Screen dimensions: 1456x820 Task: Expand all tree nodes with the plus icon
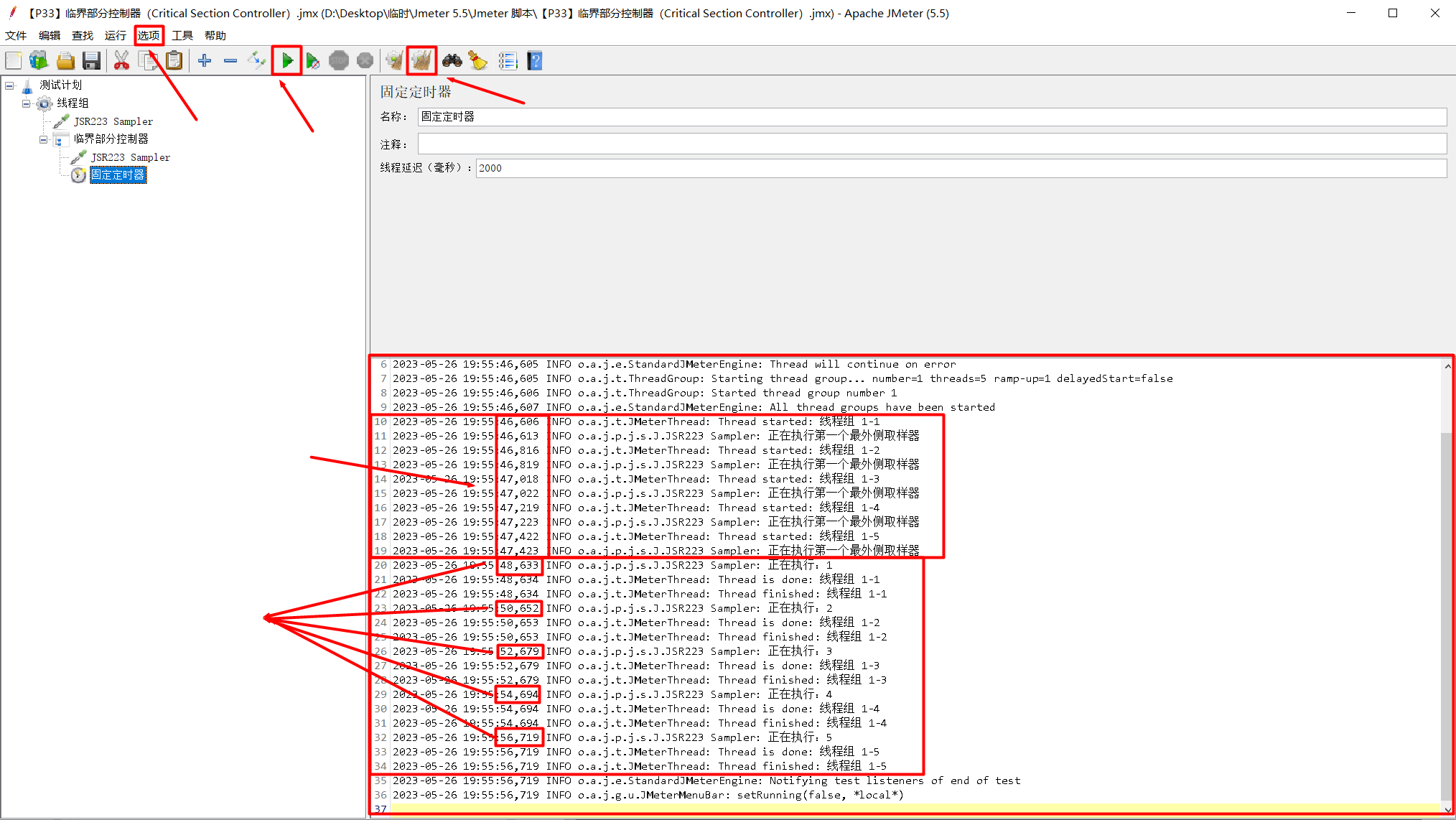[x=204, y=60]
